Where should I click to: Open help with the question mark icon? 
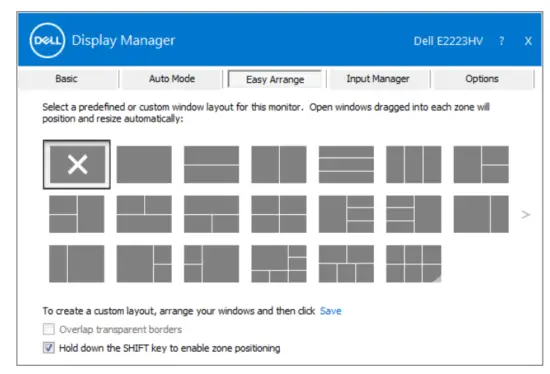click(x=502, y=41)
